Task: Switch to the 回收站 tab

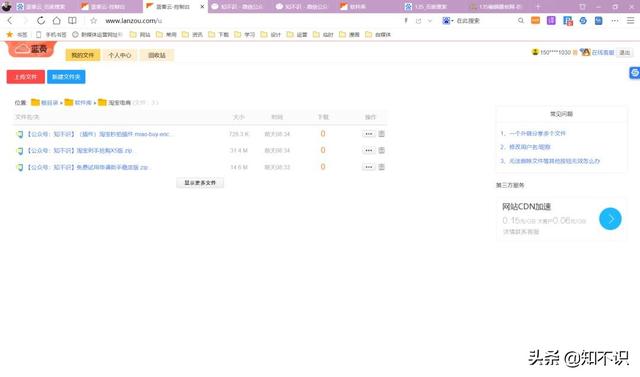Action: 157,55
